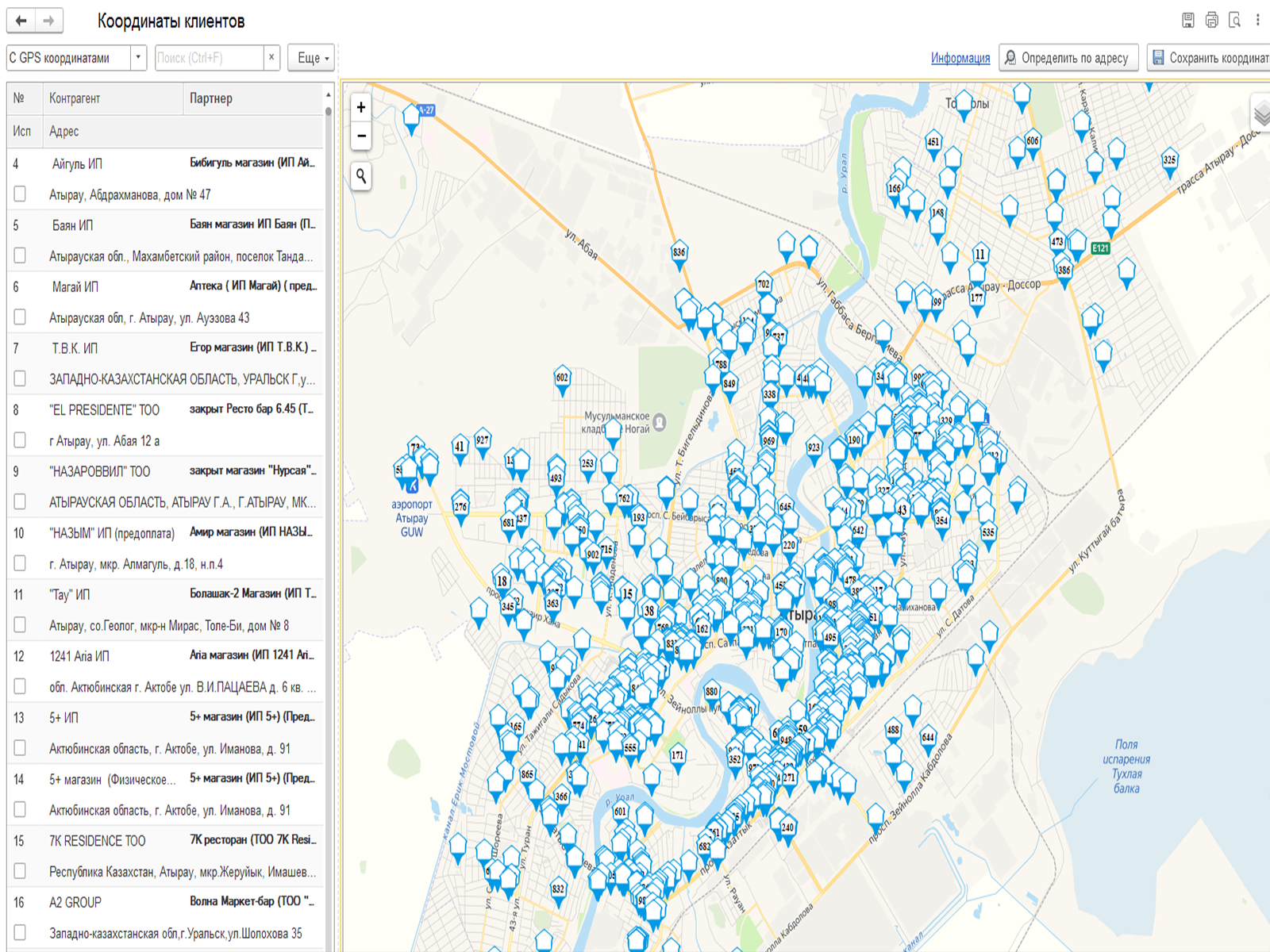Image resolution: width=1270 pixels, height=952 pixels.
Task: Tick the checkbox for НАЗЫМ ИП row
Action: pos(20,563)
